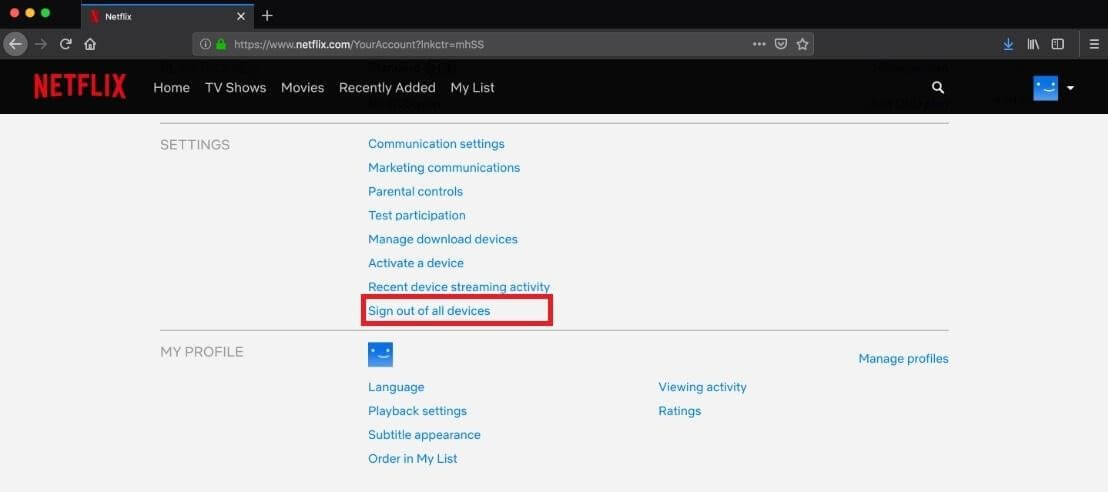This screenshot has height=492, width=1108.
Task: Click the Viewing activity link
Action: pyautogui.click(x=702, y=387)
